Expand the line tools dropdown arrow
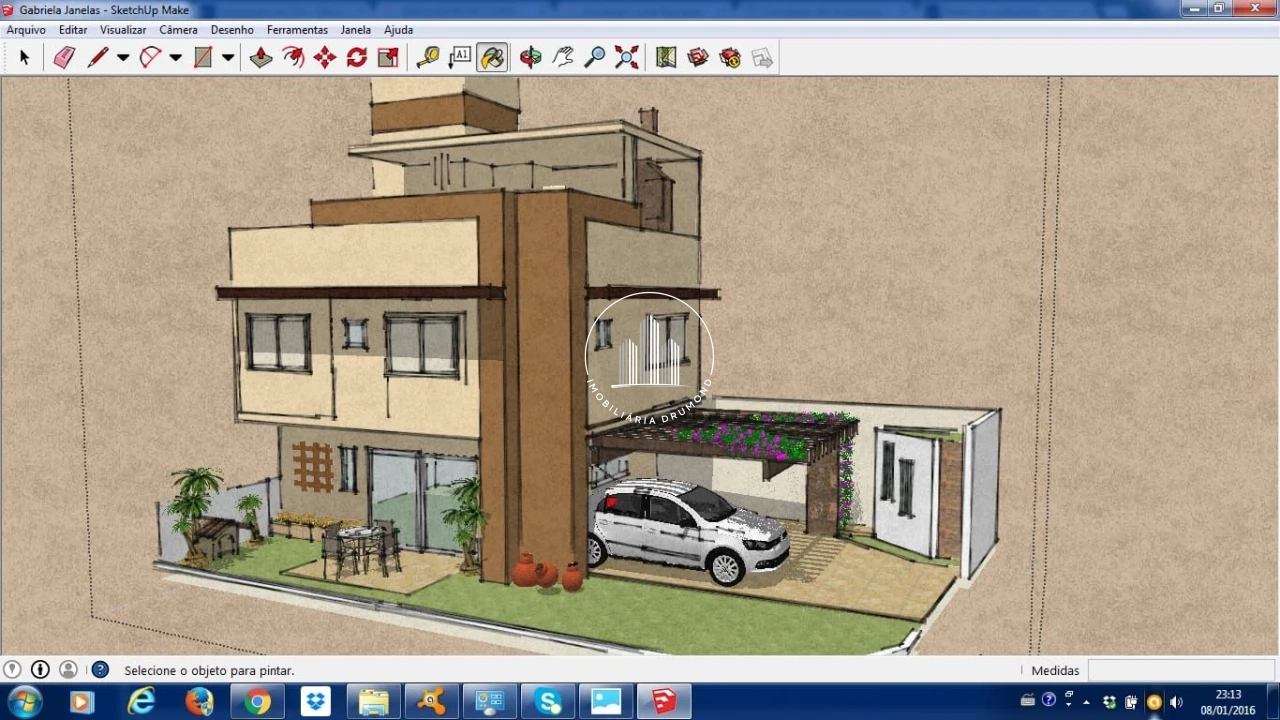The height and width of the screenshot is (720, 1280). tap(123, 58)
